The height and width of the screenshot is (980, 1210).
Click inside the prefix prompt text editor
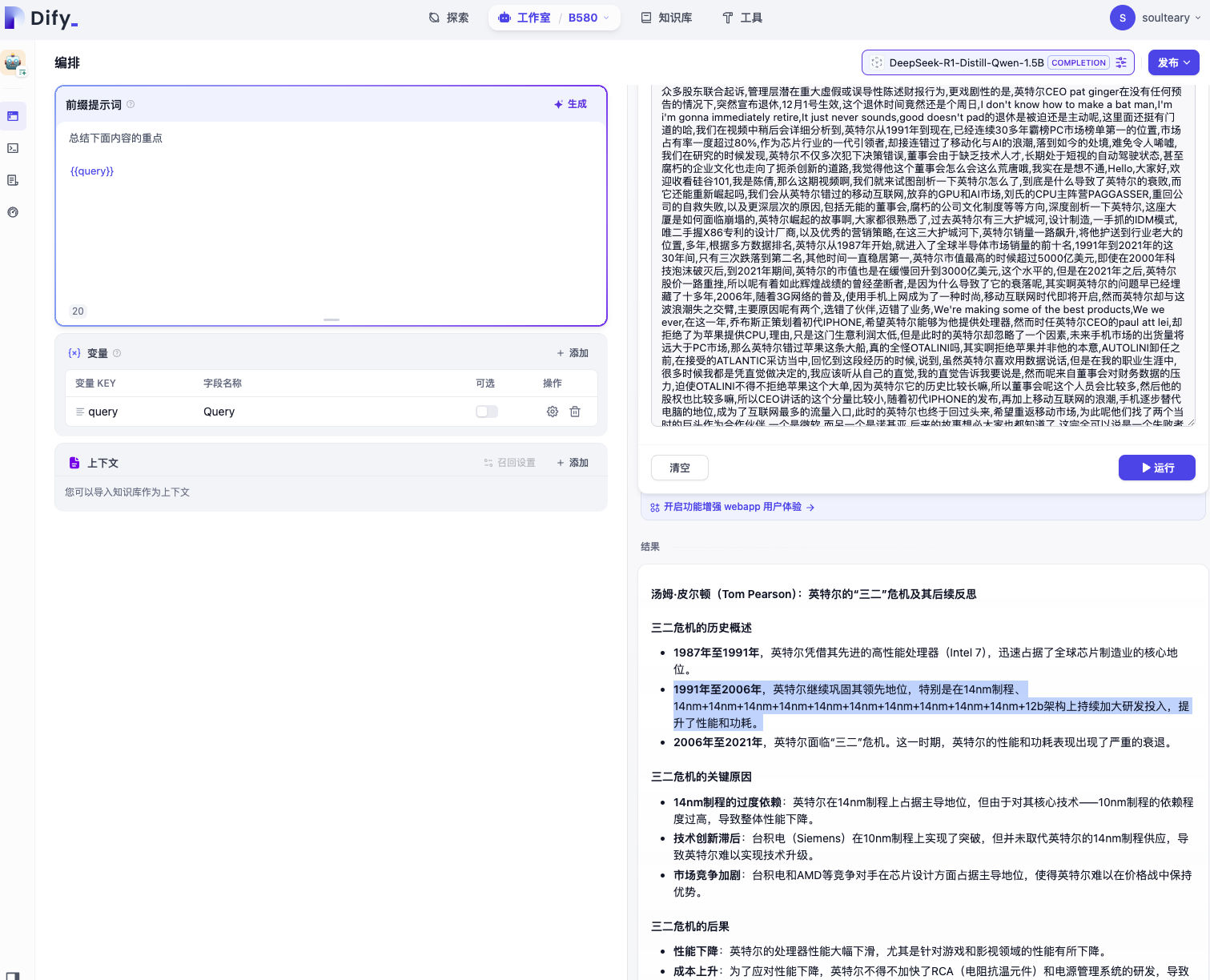point(331,216)
